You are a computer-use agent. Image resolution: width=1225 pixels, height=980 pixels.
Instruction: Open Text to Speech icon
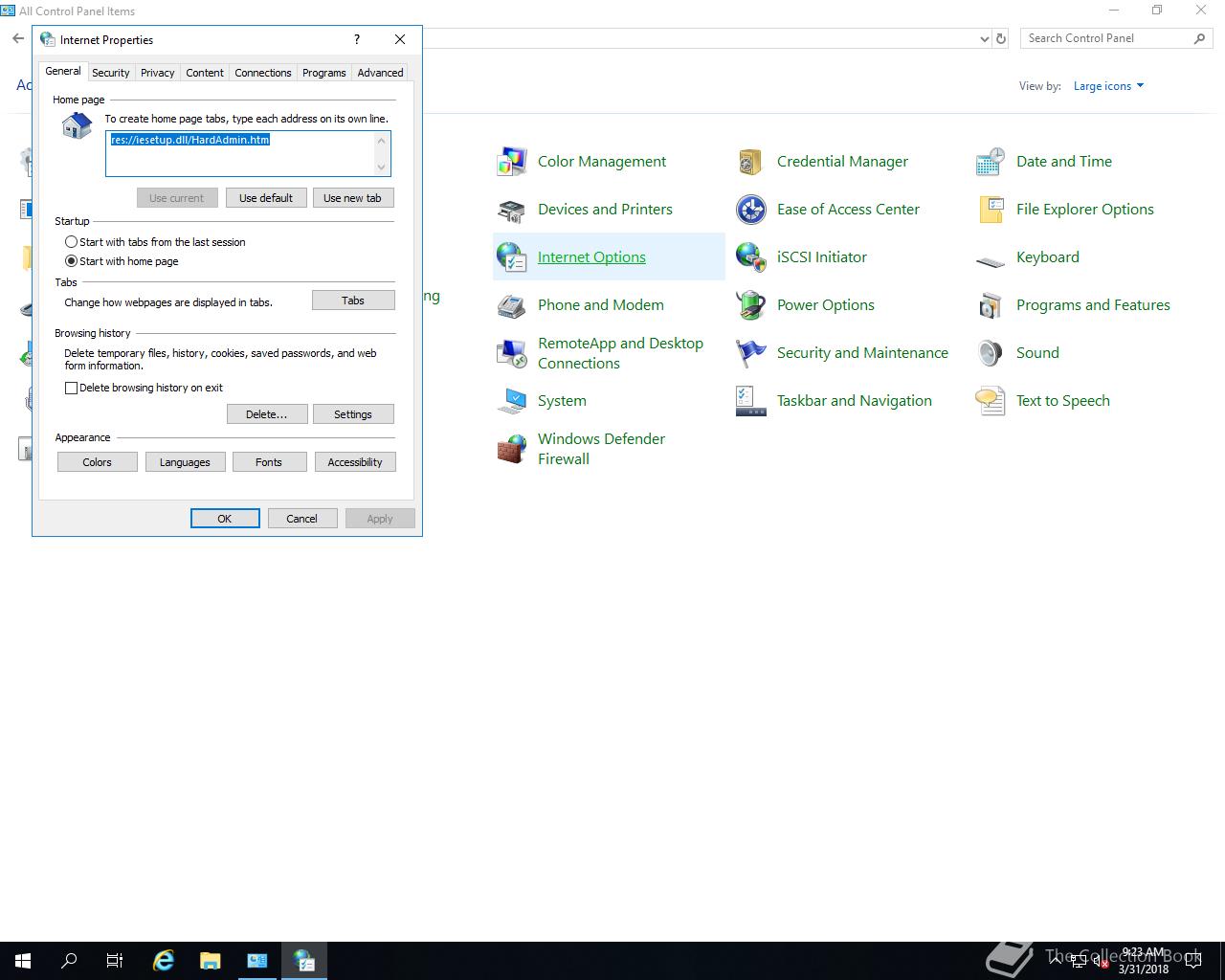991,401
